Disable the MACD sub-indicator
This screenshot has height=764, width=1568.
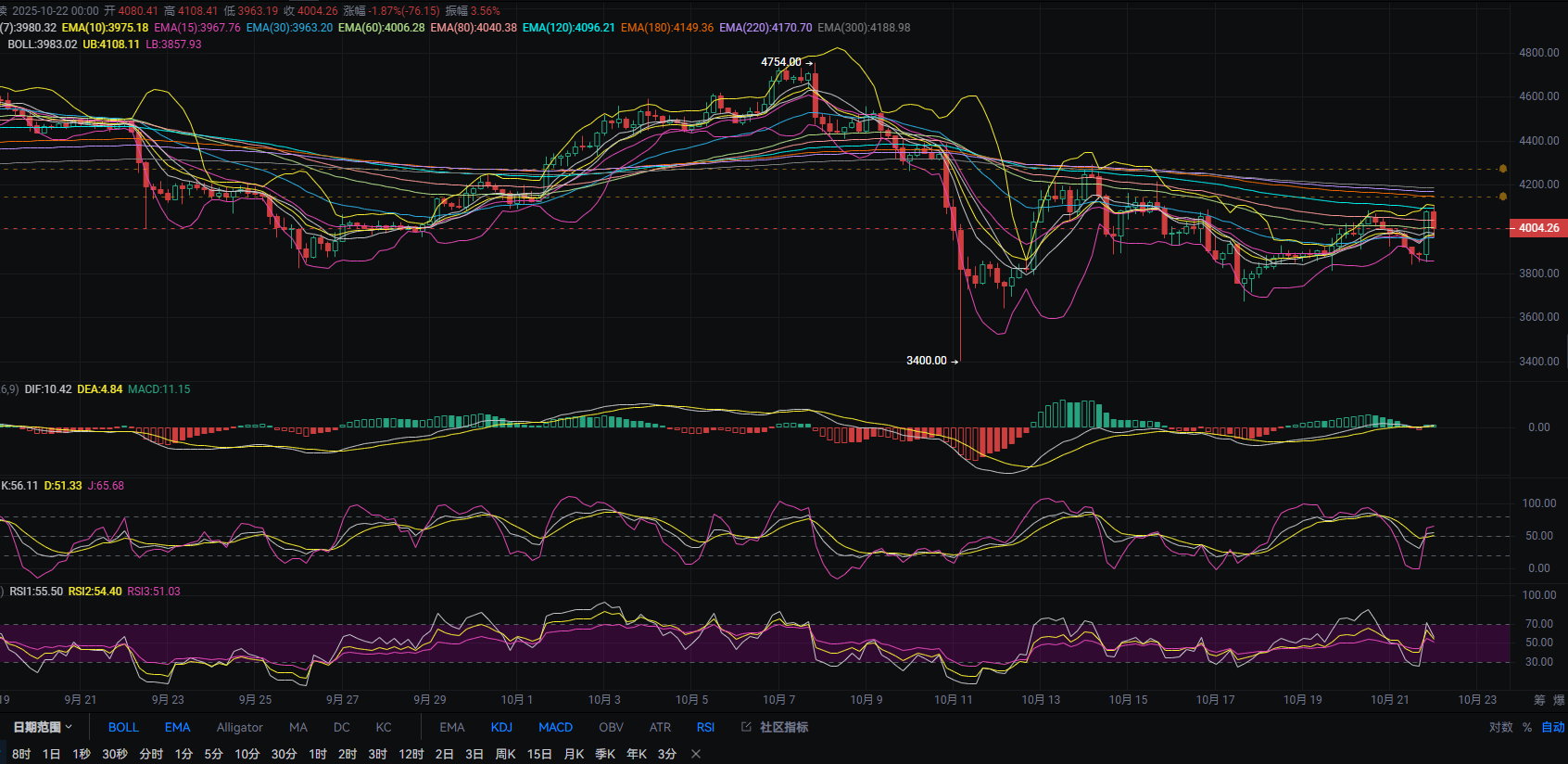555,727
